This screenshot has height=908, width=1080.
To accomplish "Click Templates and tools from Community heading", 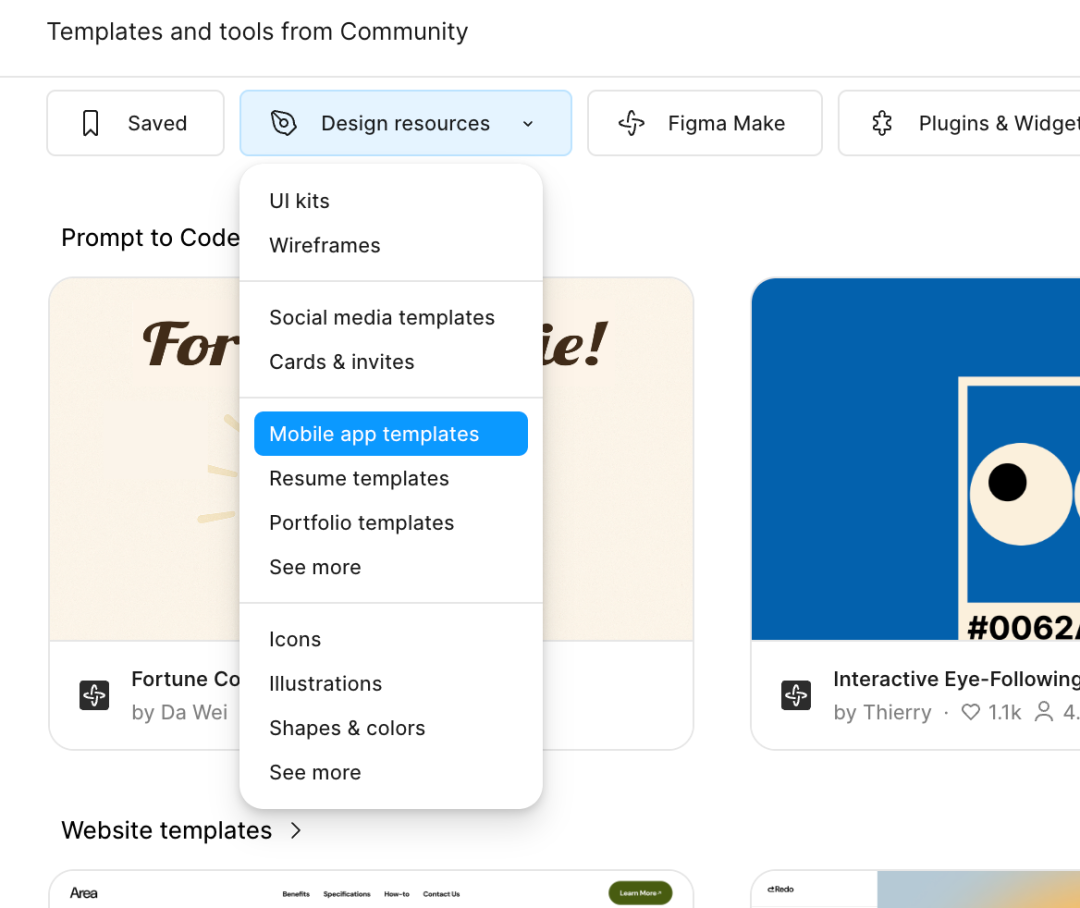I will coord(258,32).
